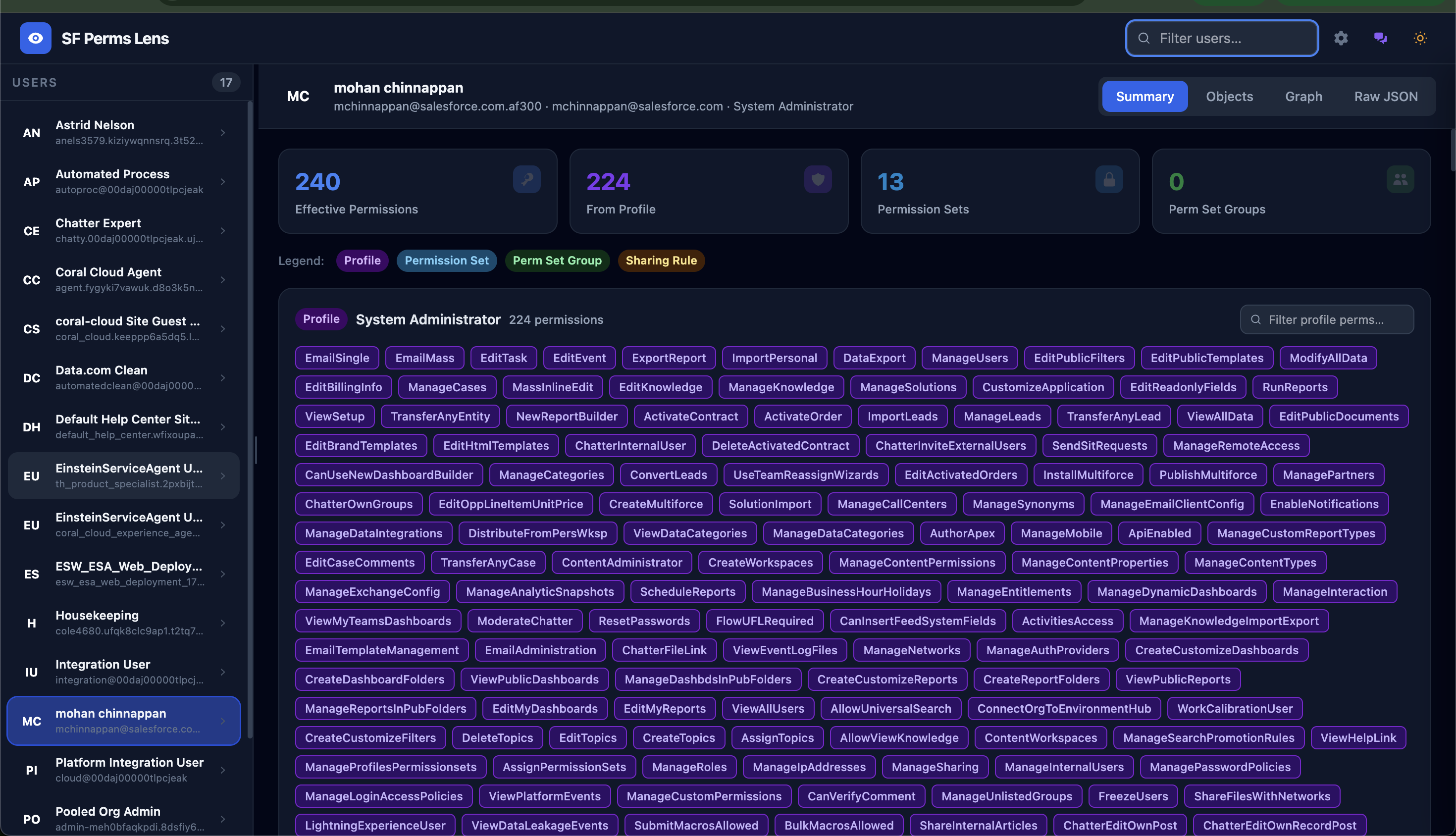Click the PI avatar for Platform Integration User
The width and height of the screenshot is (1456, 836).
click(32, 771)
